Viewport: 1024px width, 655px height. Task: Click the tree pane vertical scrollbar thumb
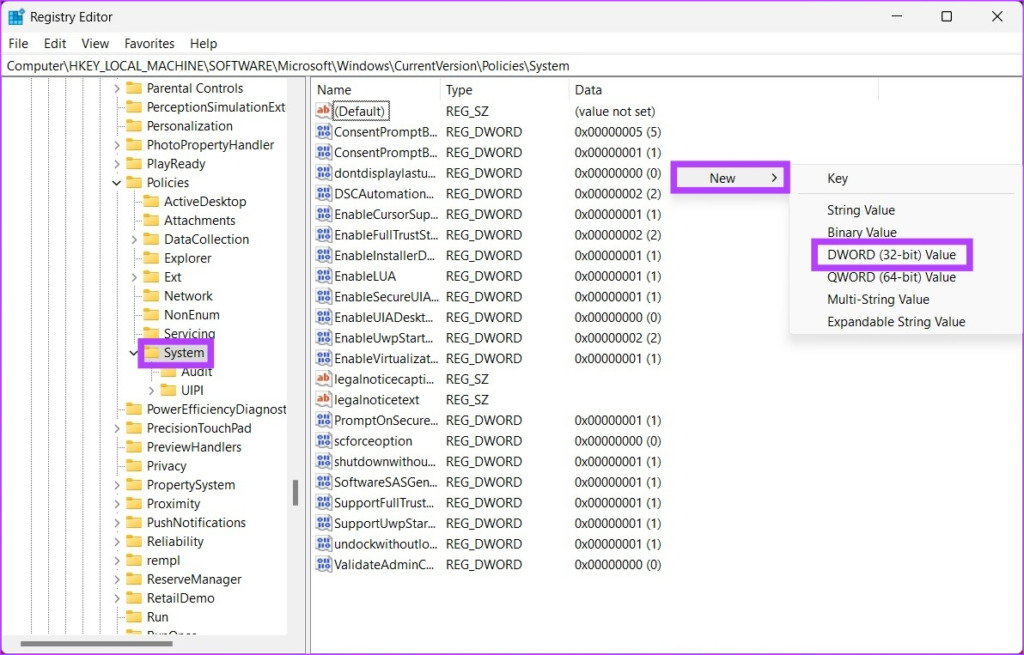point(295,493)
